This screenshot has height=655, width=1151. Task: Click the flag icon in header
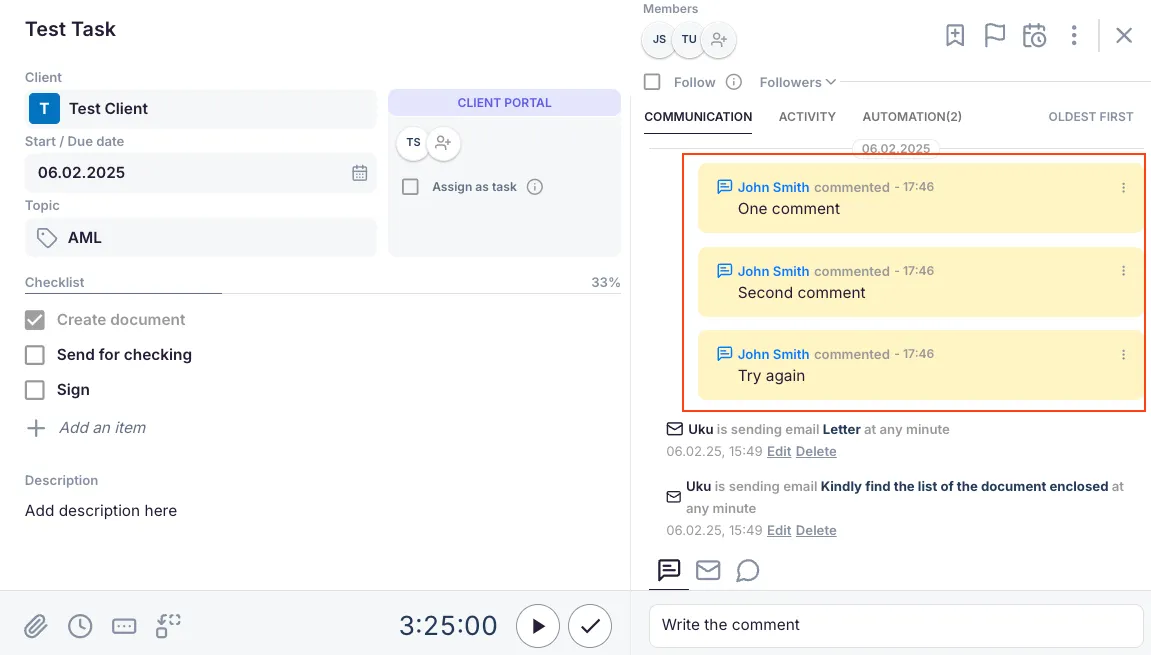(x=994, y=36)
